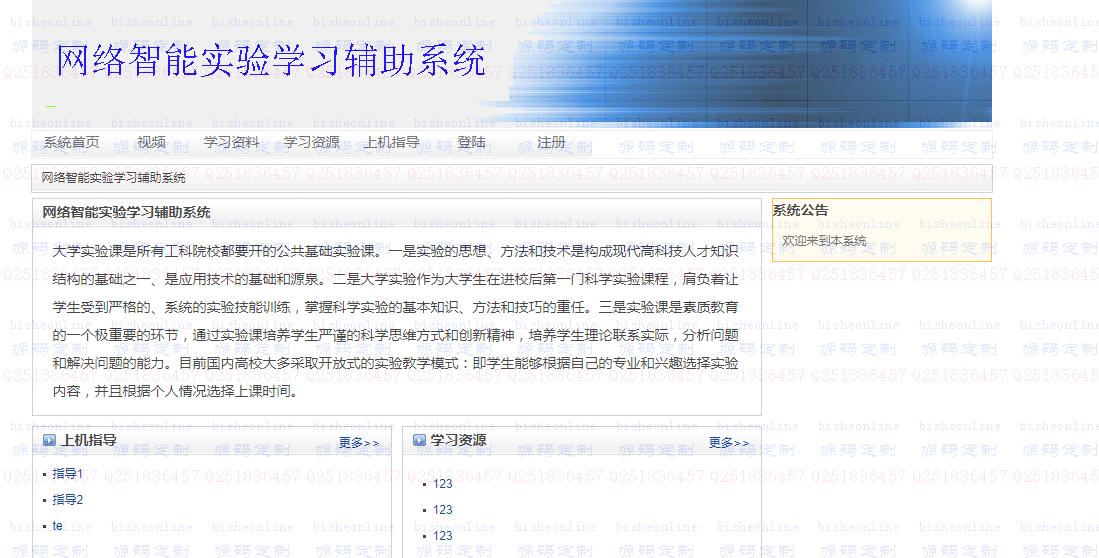Click the 注册 register link
The image size is (1099, 558).
click(x=551, y=142)
